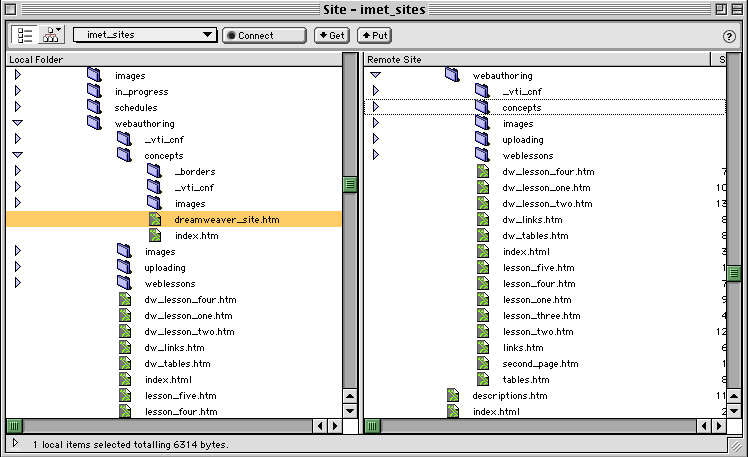Select the local in_progress folder icon
The image size is (748, 457).
point(94,91)
